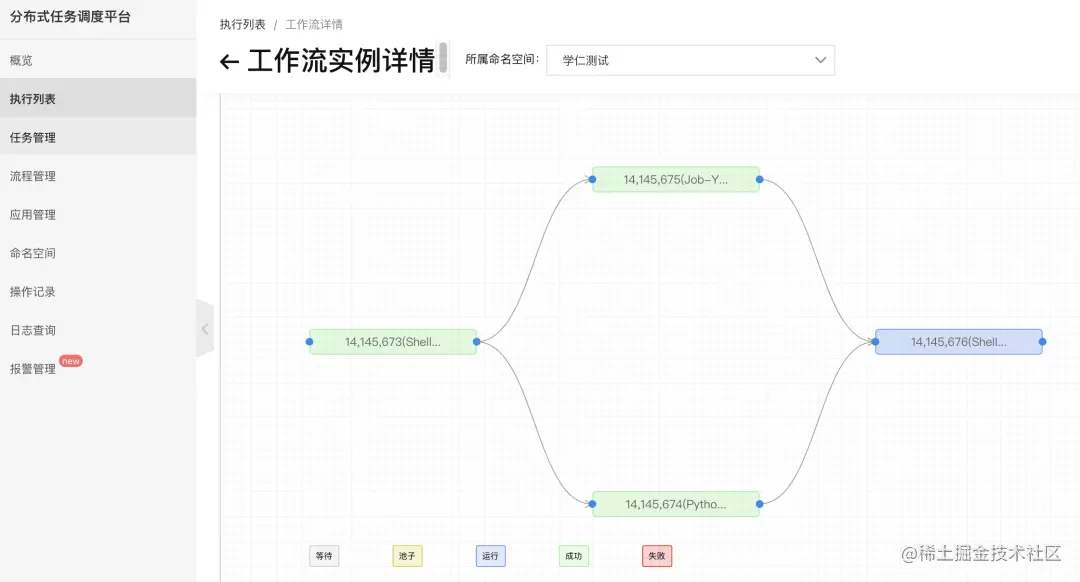1080x582 pixels.
Task: Click the 运行 status legend swatch
Action: tap(490, 556)
